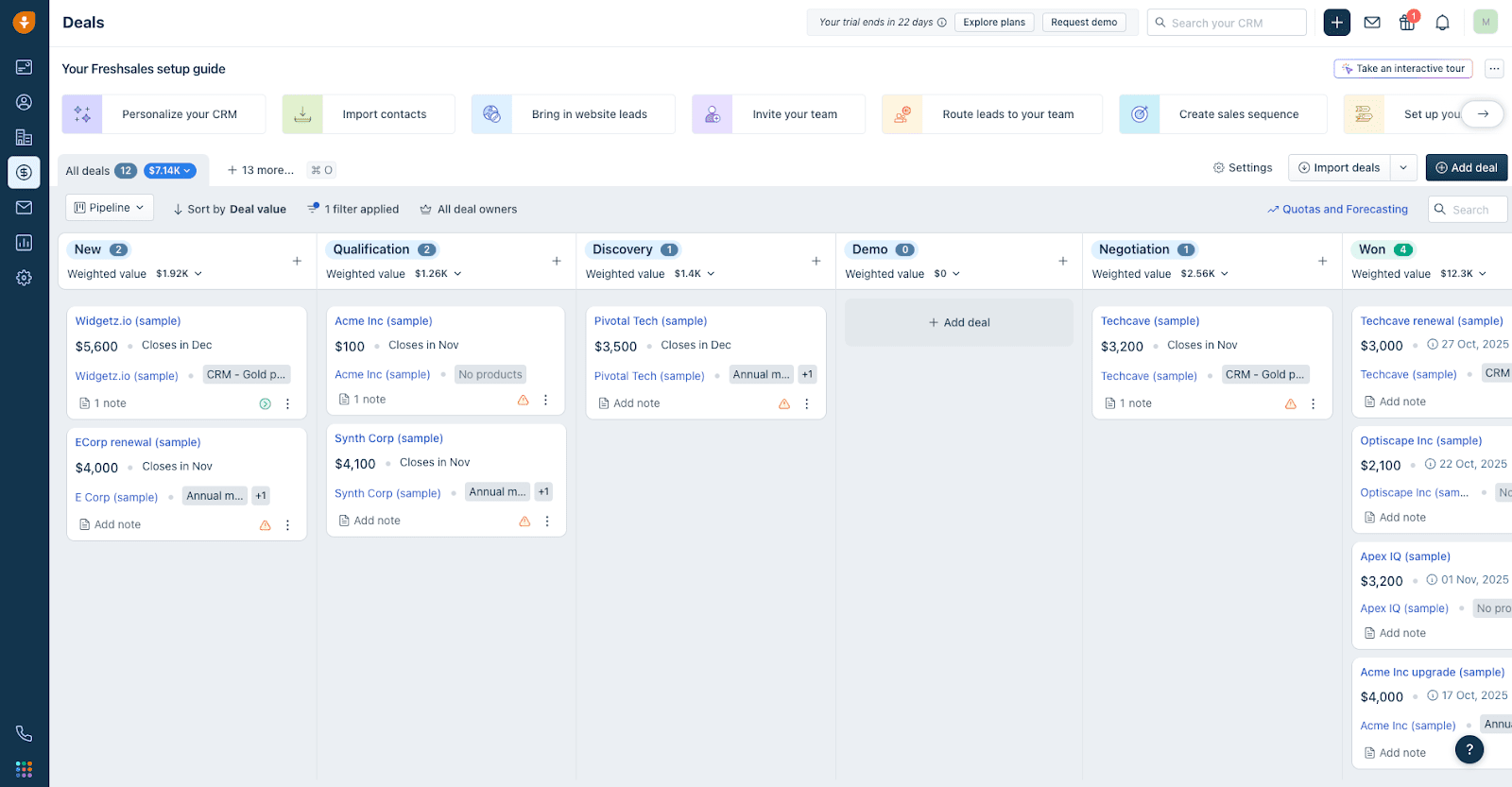Open the Contacts icon in left sidebar
This screenshot has height=787, width=1512.
(x=24, y=102)
